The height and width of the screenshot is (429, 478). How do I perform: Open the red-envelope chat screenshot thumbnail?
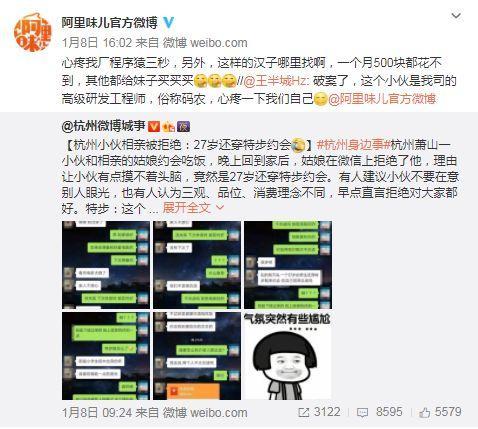pos(197,356)
